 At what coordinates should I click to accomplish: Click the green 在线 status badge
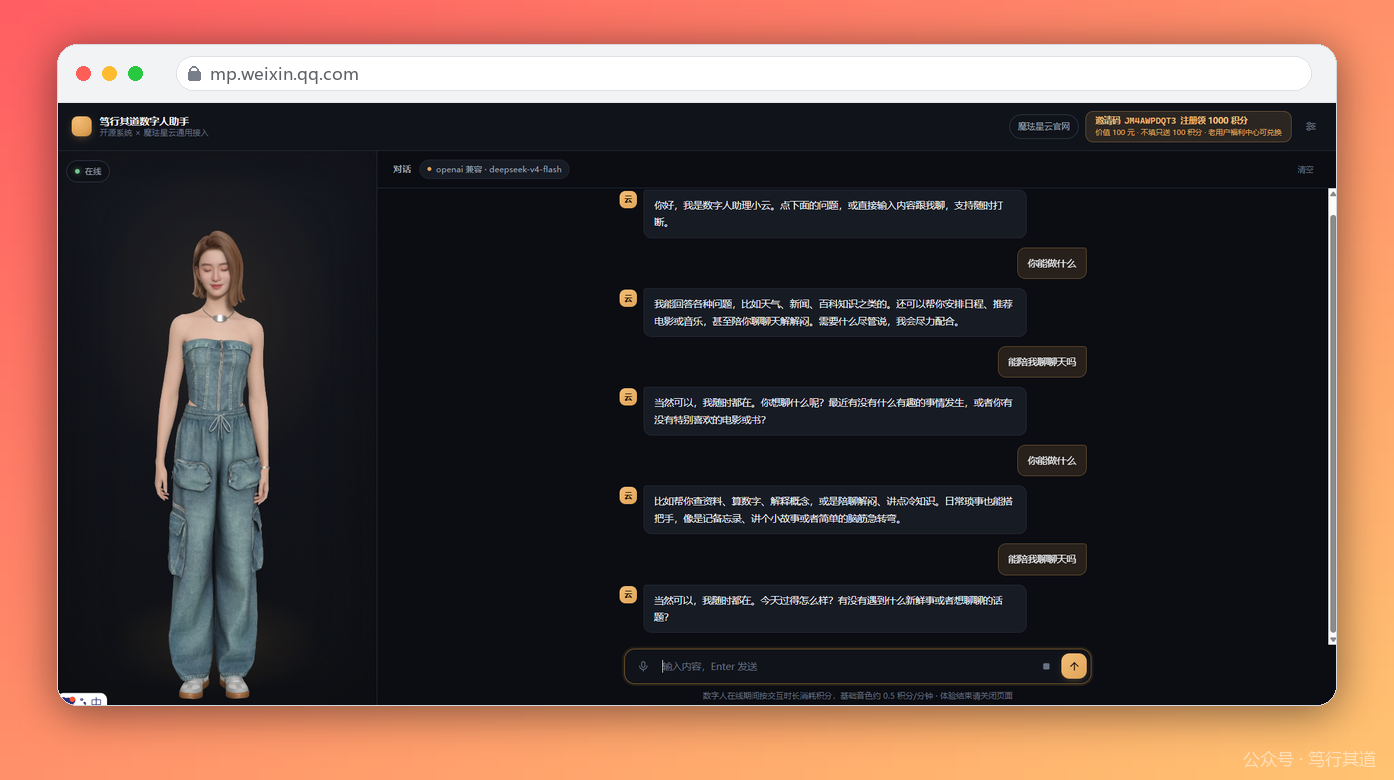point(88,171)
